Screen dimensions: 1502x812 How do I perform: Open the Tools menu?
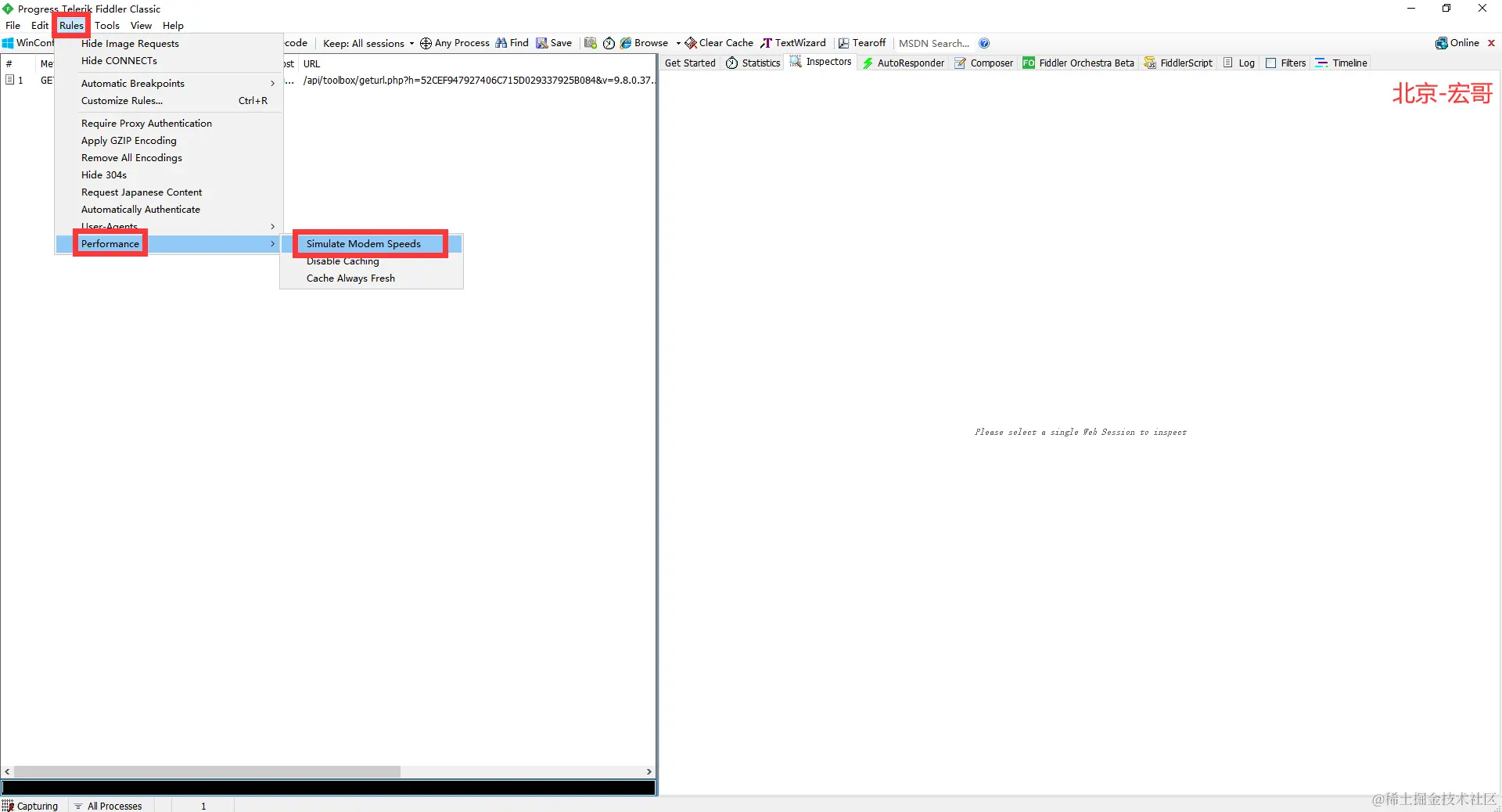pyautogui.click(x=107, y=25)
